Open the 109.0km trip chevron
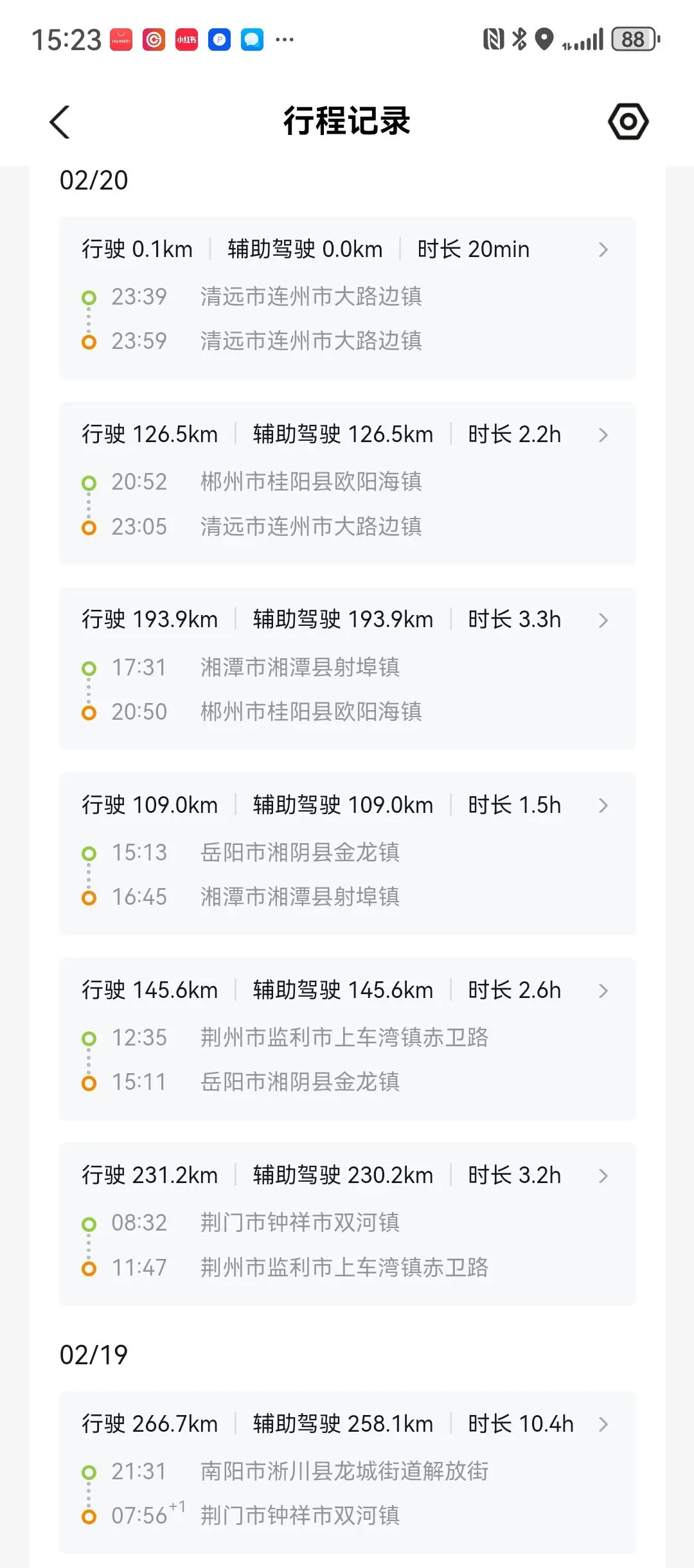Viewport: 694px width, 1568px height. [x=603, y=805]
